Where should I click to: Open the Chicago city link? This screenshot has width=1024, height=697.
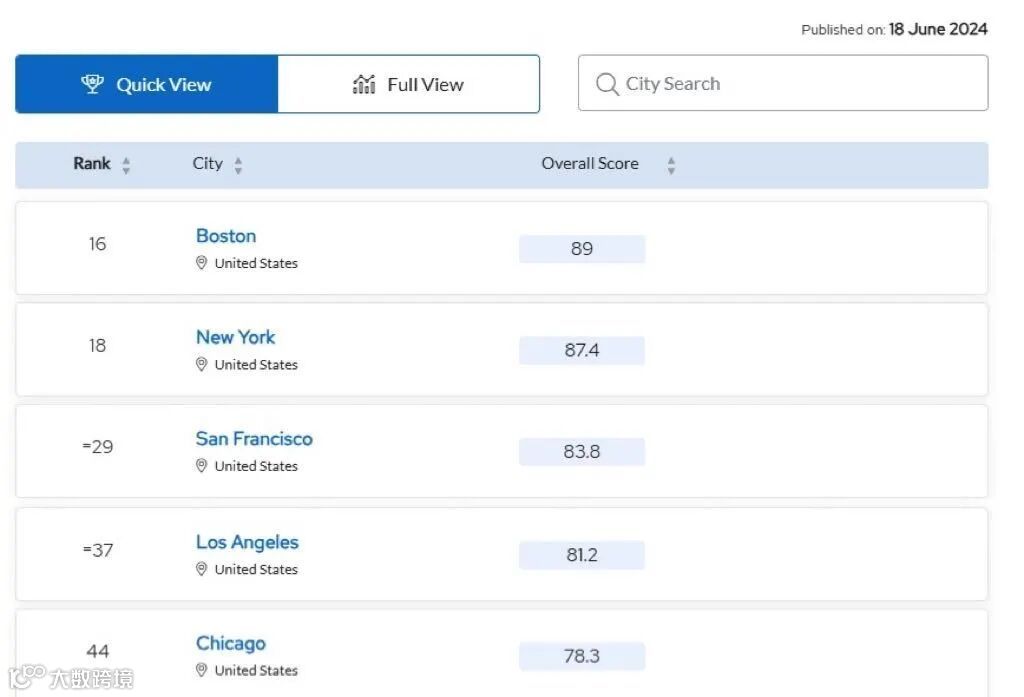pyautogui.click(x=231, y=643)
